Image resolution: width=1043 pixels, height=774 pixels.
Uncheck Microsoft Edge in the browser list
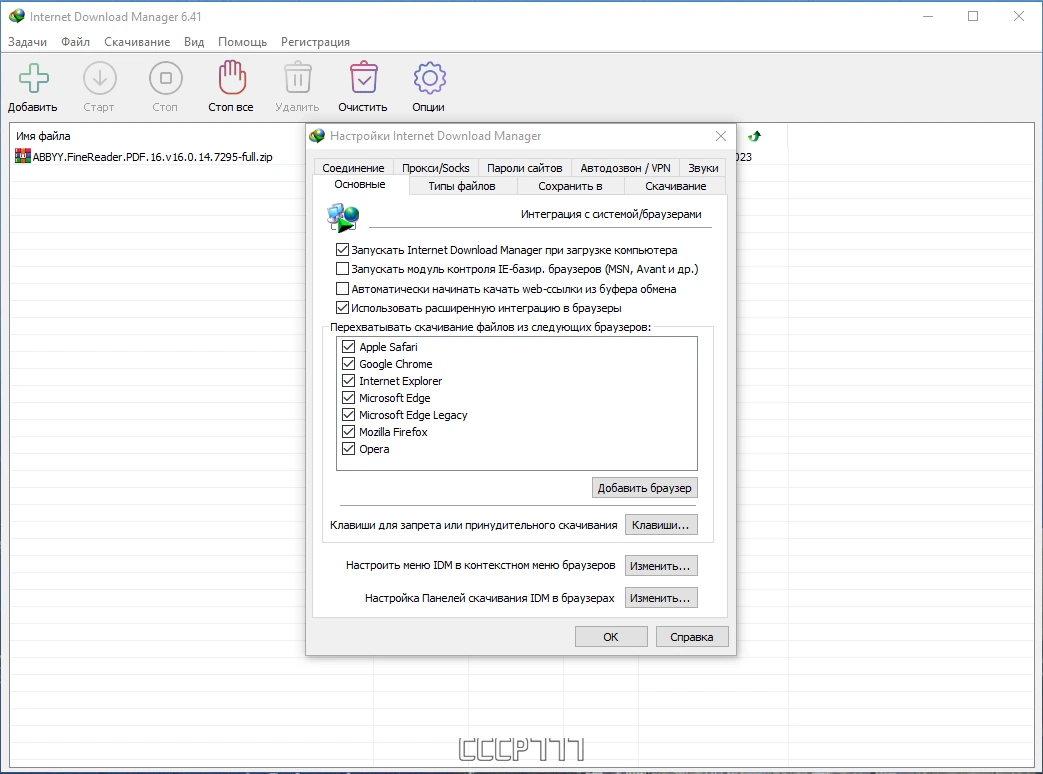(x=348, y=398)
